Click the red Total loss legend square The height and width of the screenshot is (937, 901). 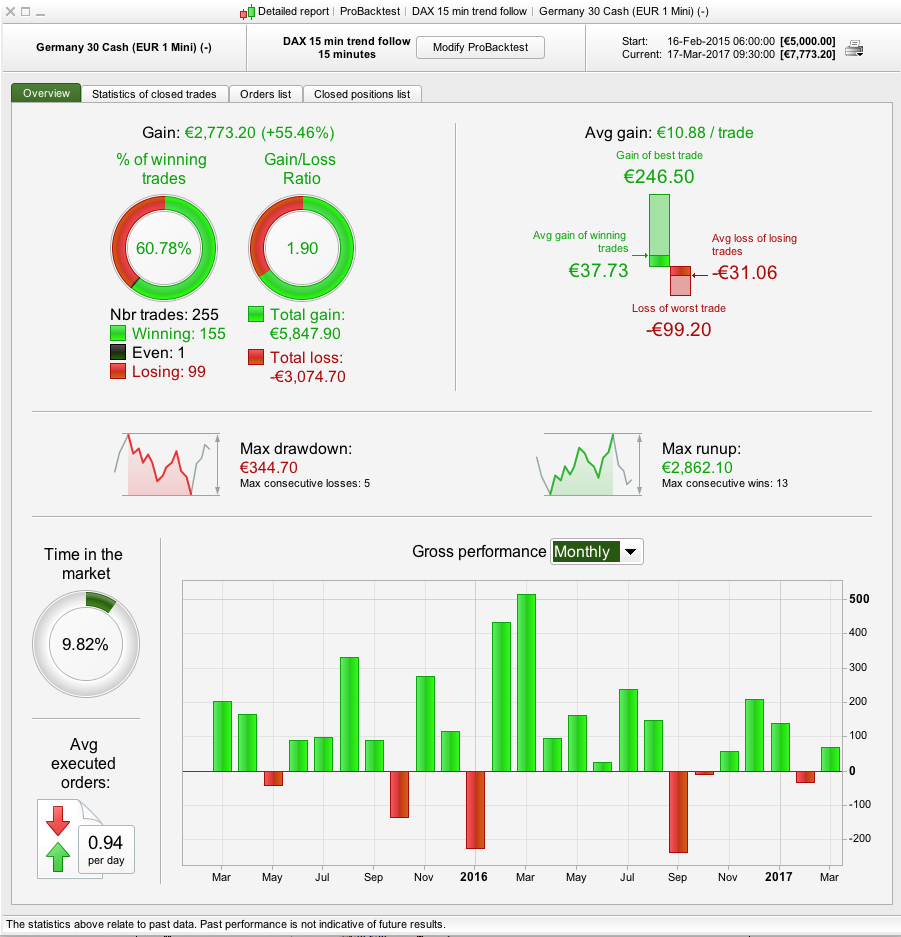coord(256,357)
